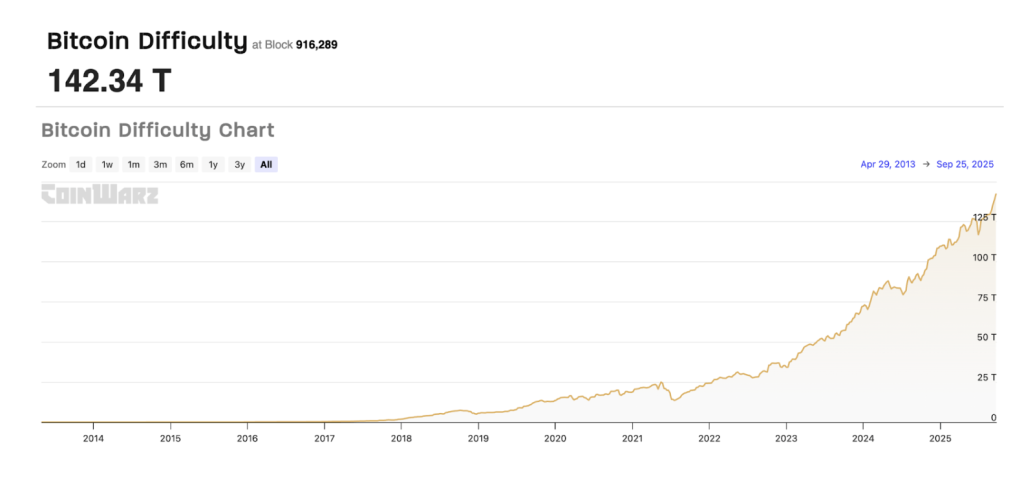1024x486 pixels.
Task: Switch the chart zoom to 3m
Action: (160, 164)
